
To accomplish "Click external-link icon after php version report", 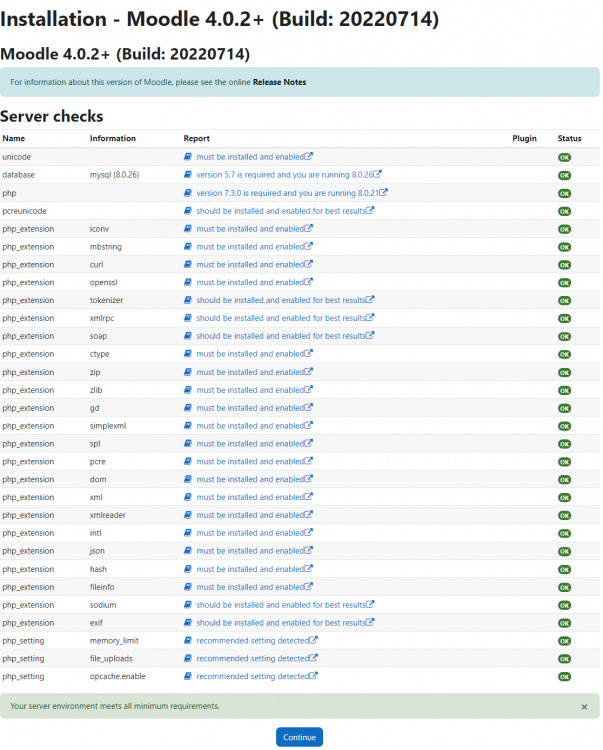I will point(384,193).
